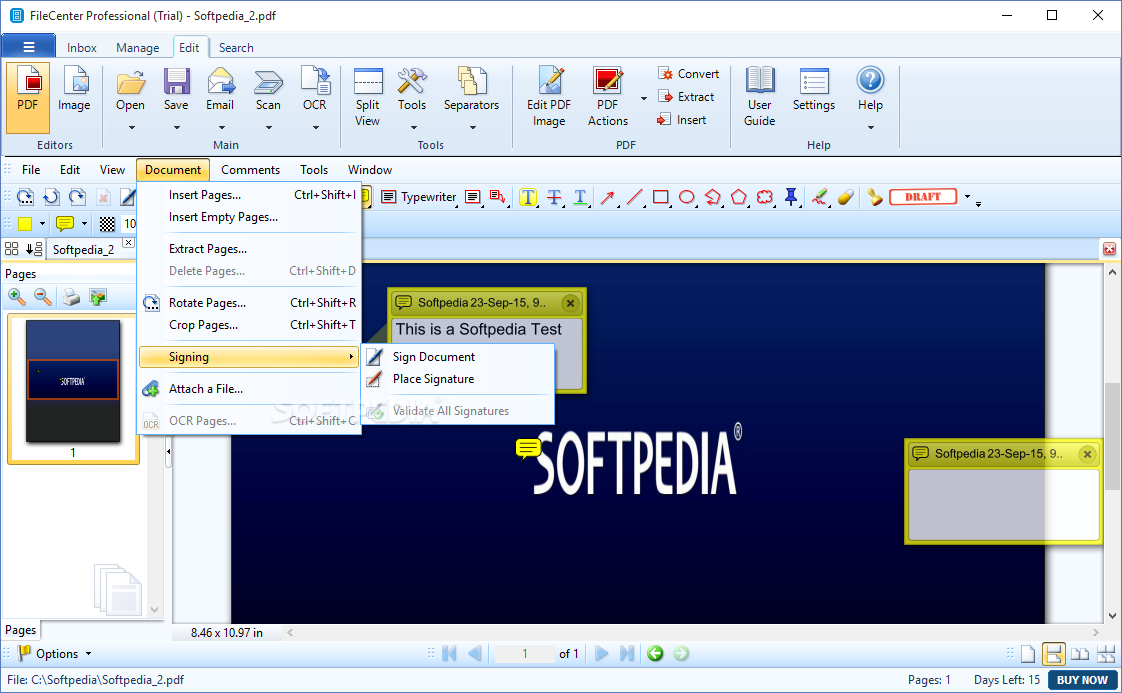Pick the yellow color swatch
Screen dimensions: 1122x693
[x=25, y=224]
